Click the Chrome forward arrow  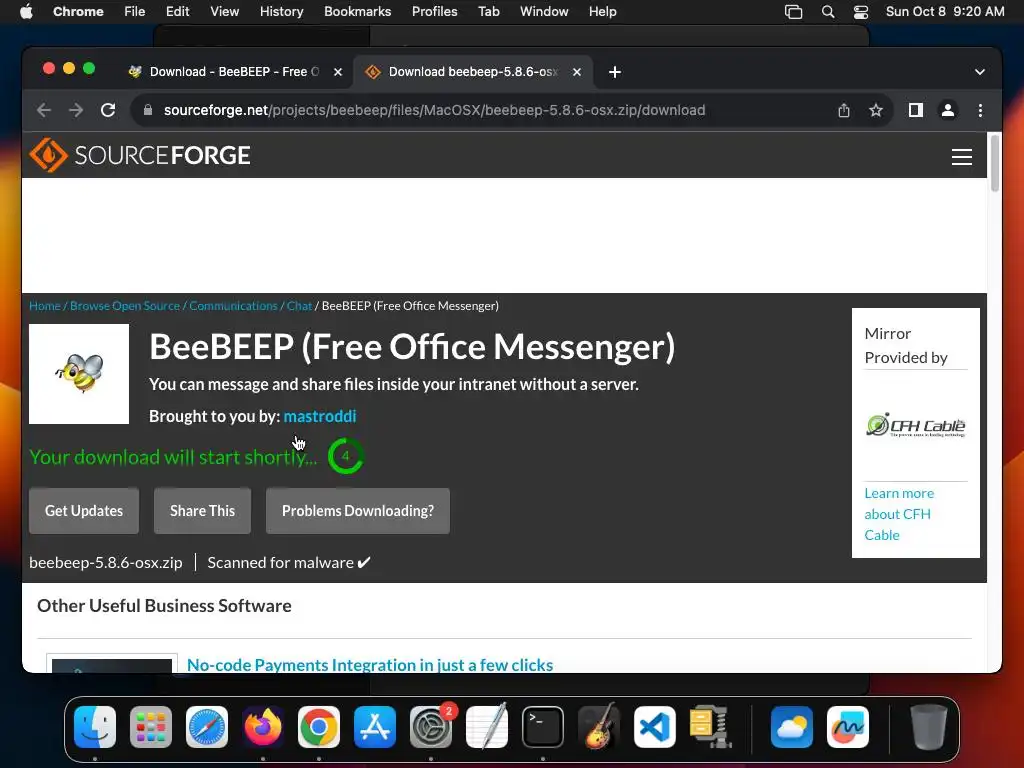click(x=76, y=110)
